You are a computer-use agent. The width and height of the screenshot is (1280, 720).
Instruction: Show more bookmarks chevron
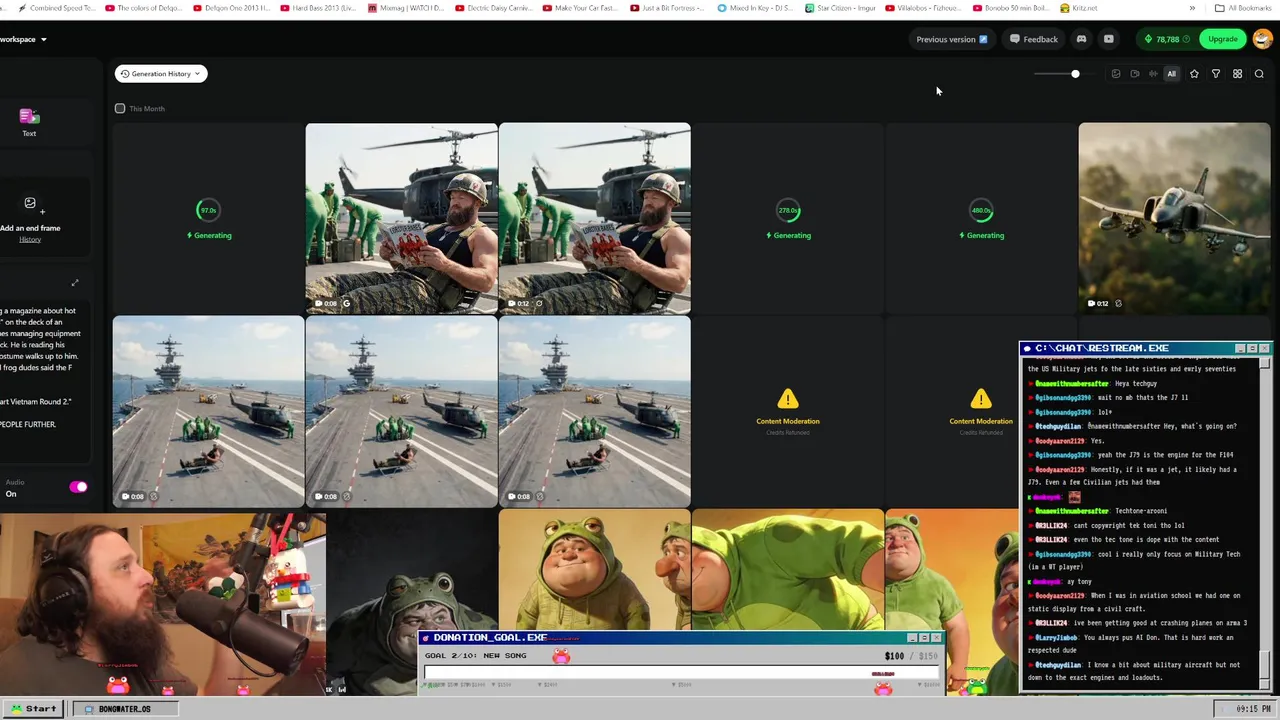1192,8
